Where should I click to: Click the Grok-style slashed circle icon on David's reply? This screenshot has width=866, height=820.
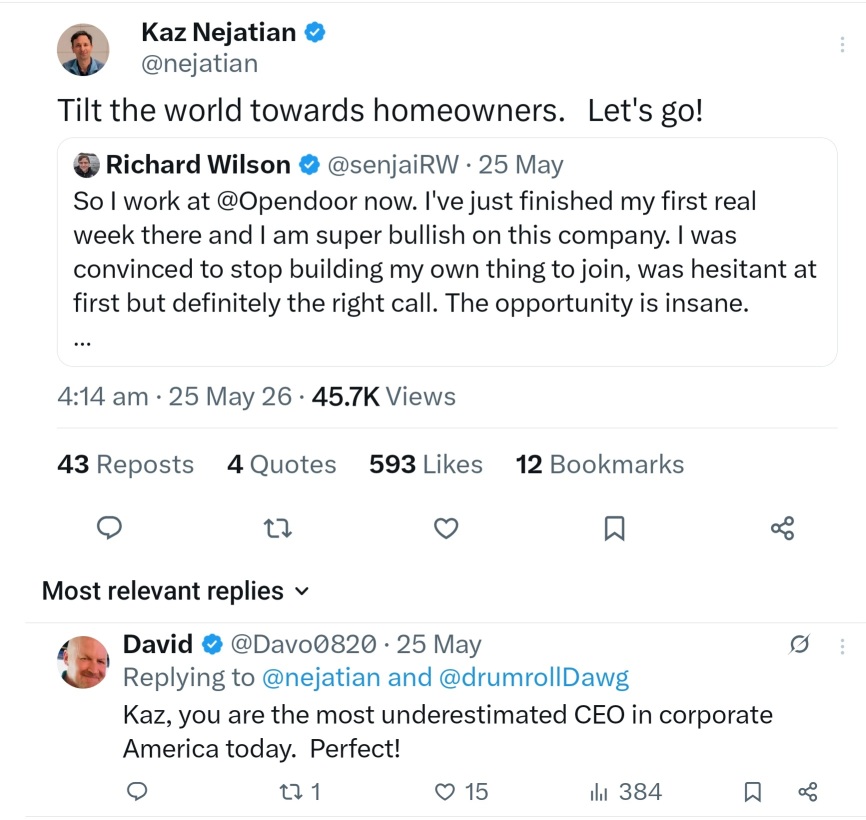click(799, 644)
